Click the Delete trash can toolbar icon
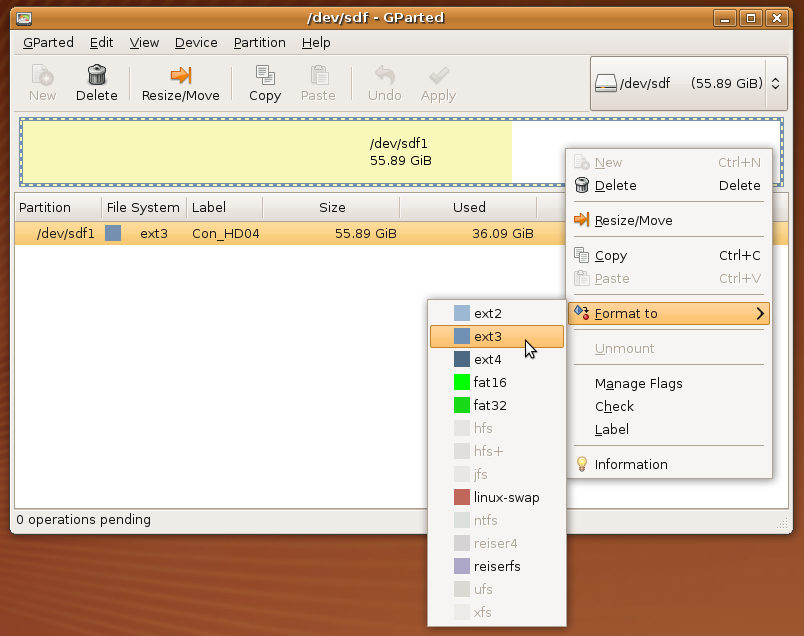The width and height of the screenshot is (804, 636). tap(97, 75)
